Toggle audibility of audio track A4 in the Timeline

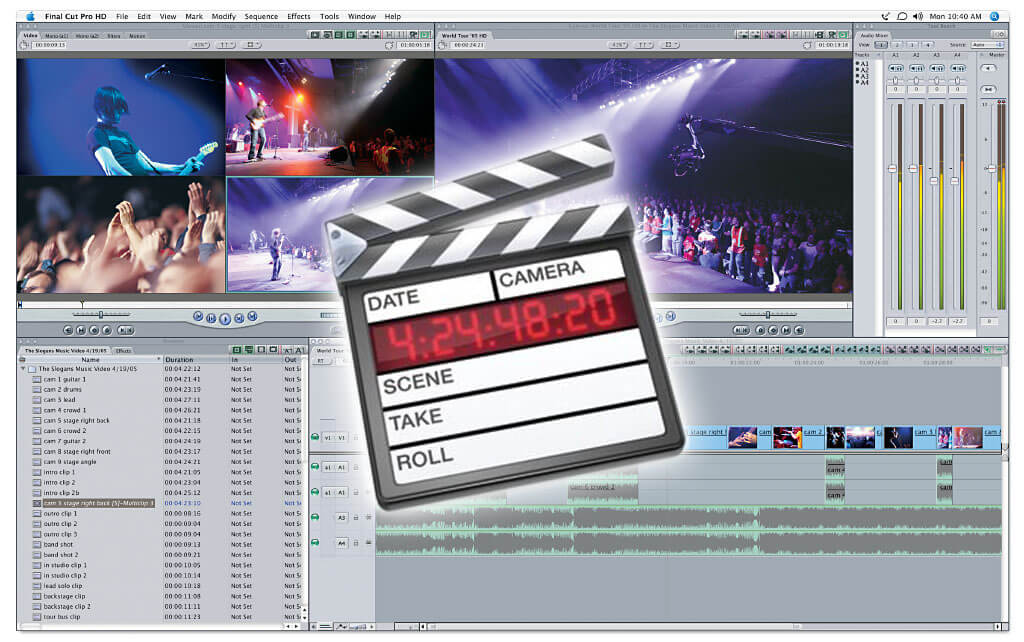(x=315, y=543)
